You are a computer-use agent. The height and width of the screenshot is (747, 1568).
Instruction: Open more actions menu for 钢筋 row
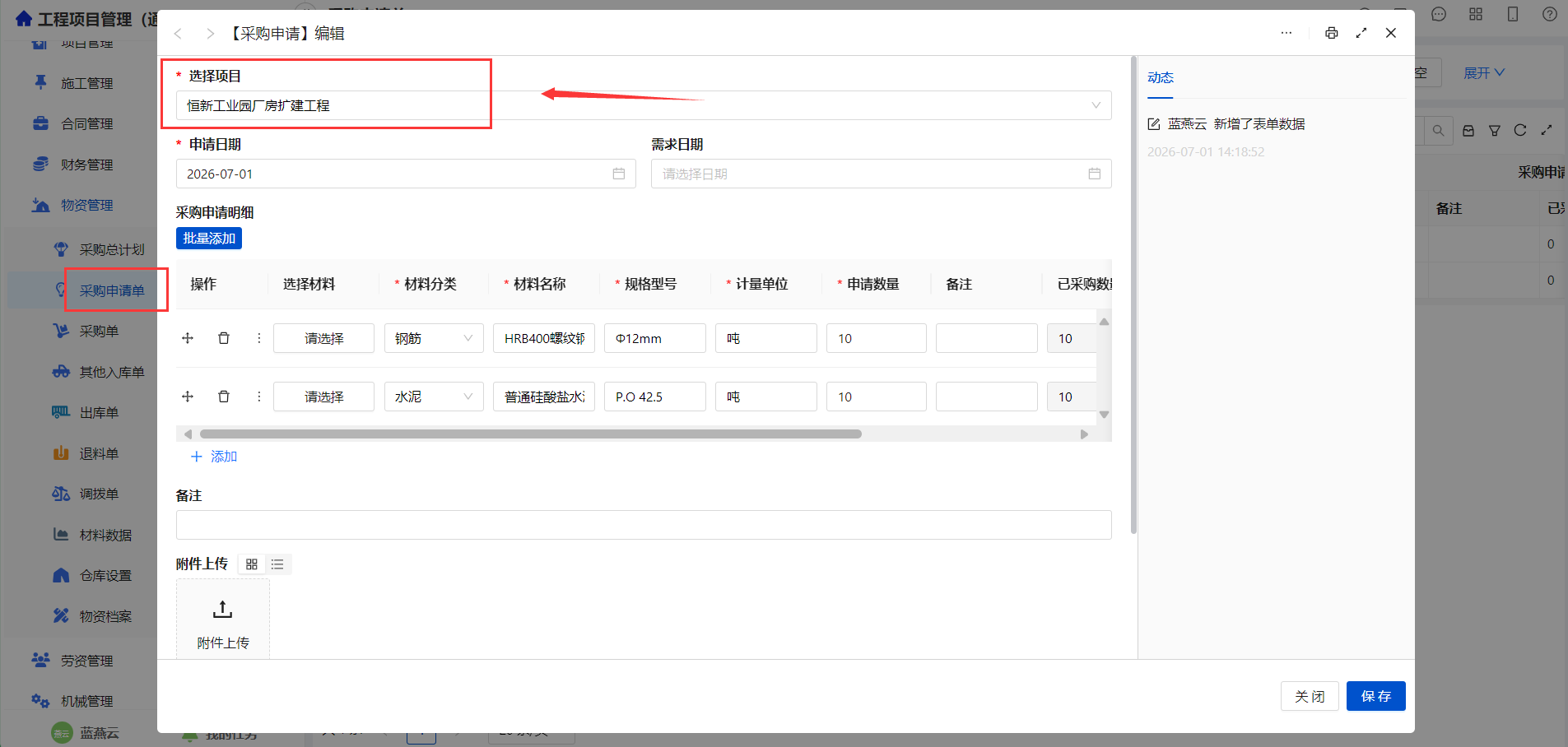point(259,338)
